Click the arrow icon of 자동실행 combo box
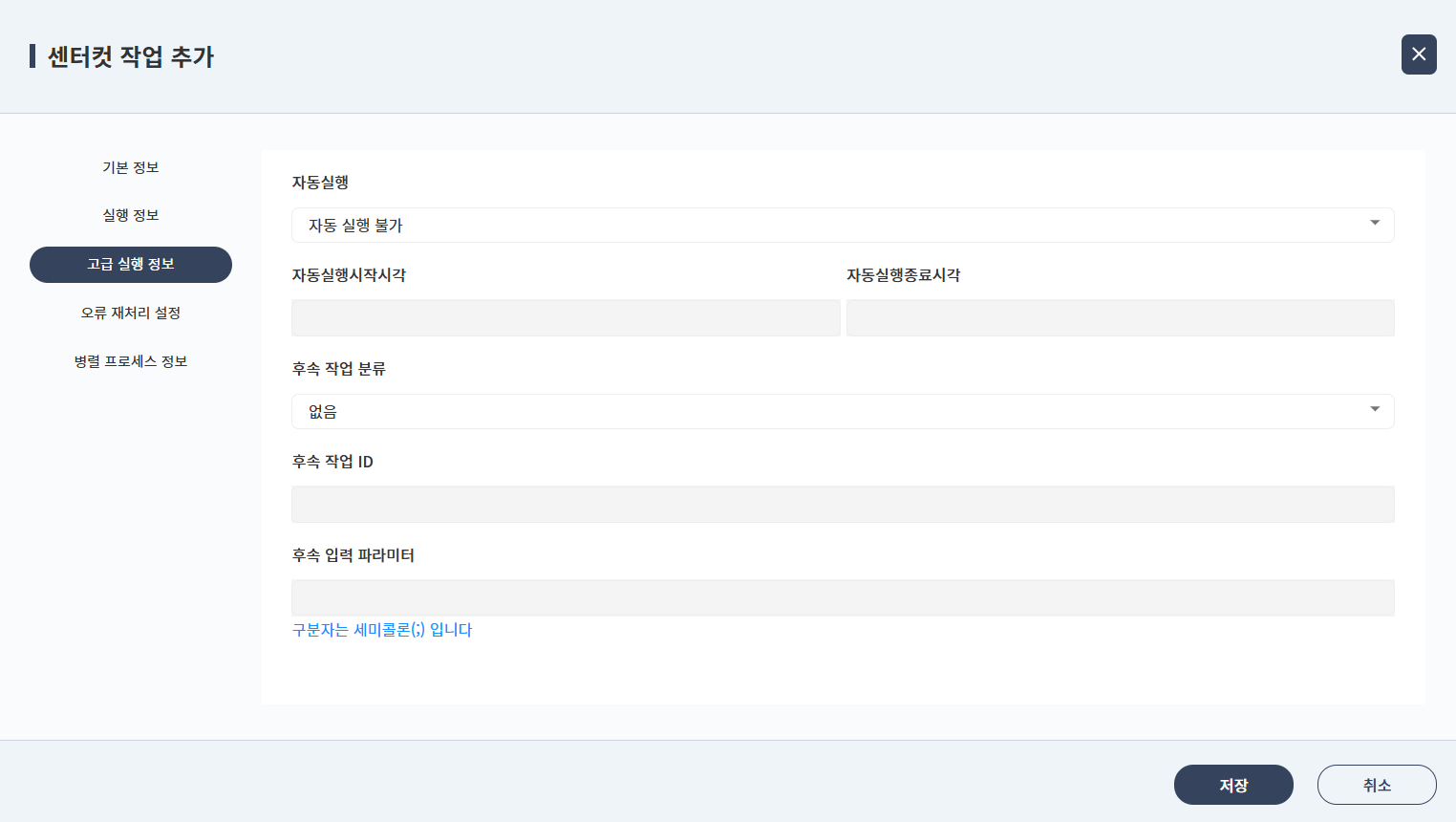1456x822 pixels. pyautogui.click(x=1375, y=224)
